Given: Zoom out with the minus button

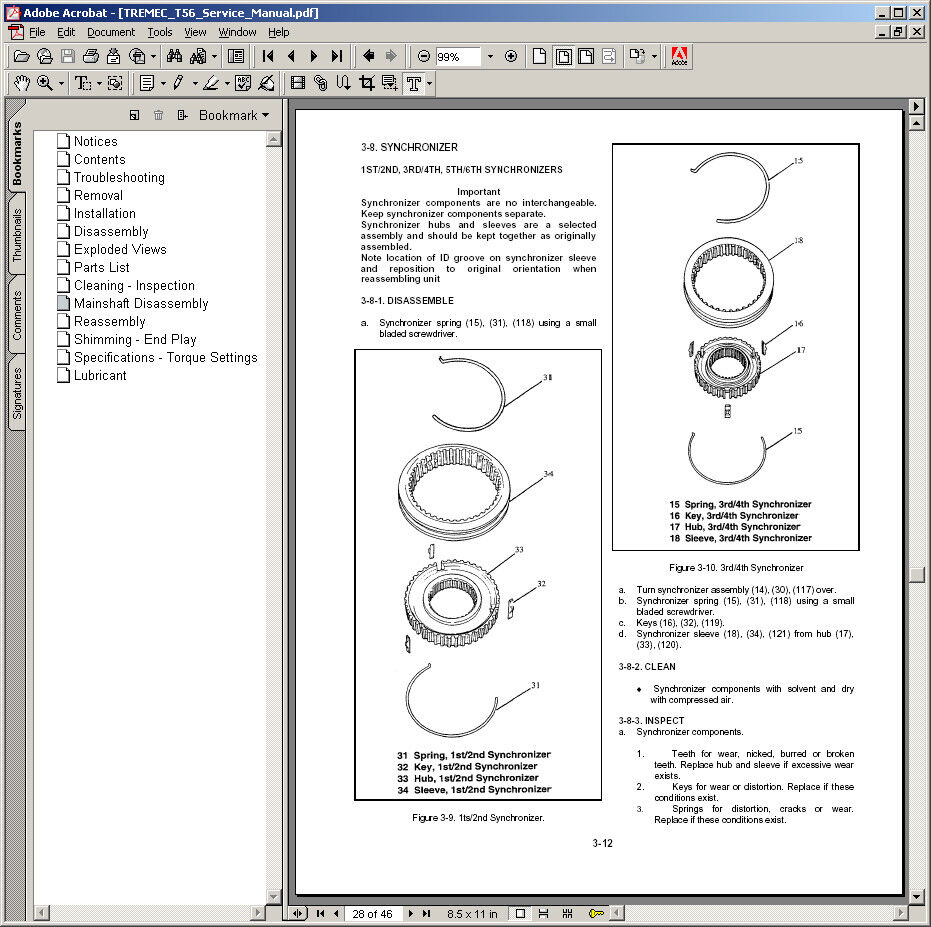Looking at the screenshot, I should pyautogui.click(x=423, y=56).
